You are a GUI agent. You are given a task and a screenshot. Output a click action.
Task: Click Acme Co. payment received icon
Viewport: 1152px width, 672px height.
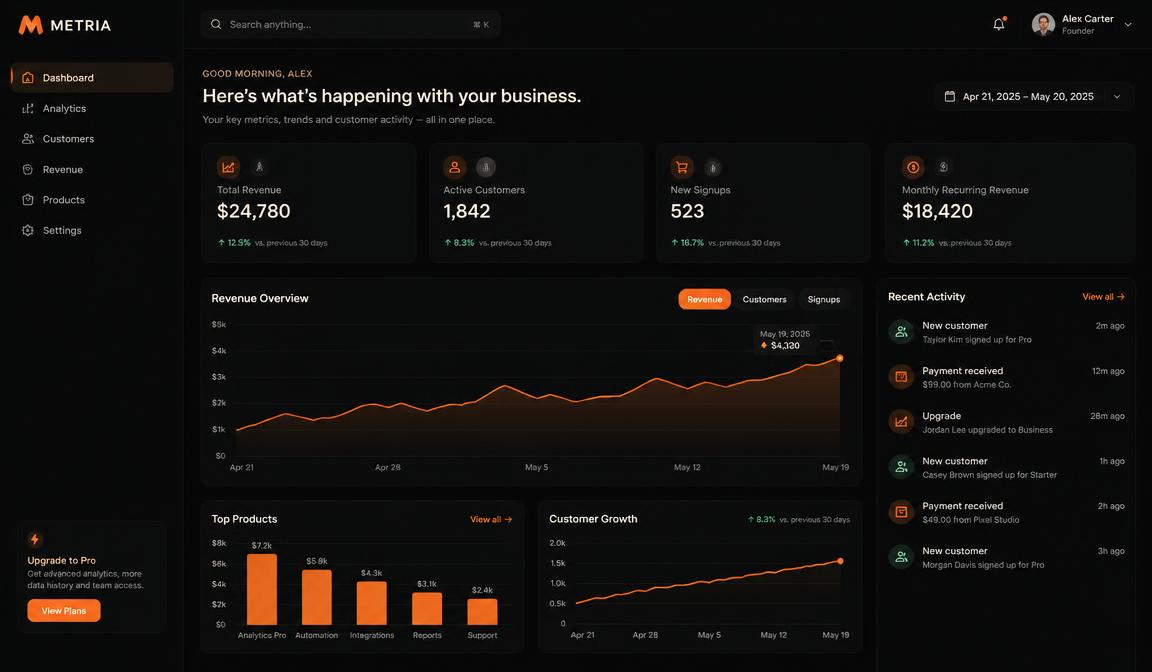[901, 377]
